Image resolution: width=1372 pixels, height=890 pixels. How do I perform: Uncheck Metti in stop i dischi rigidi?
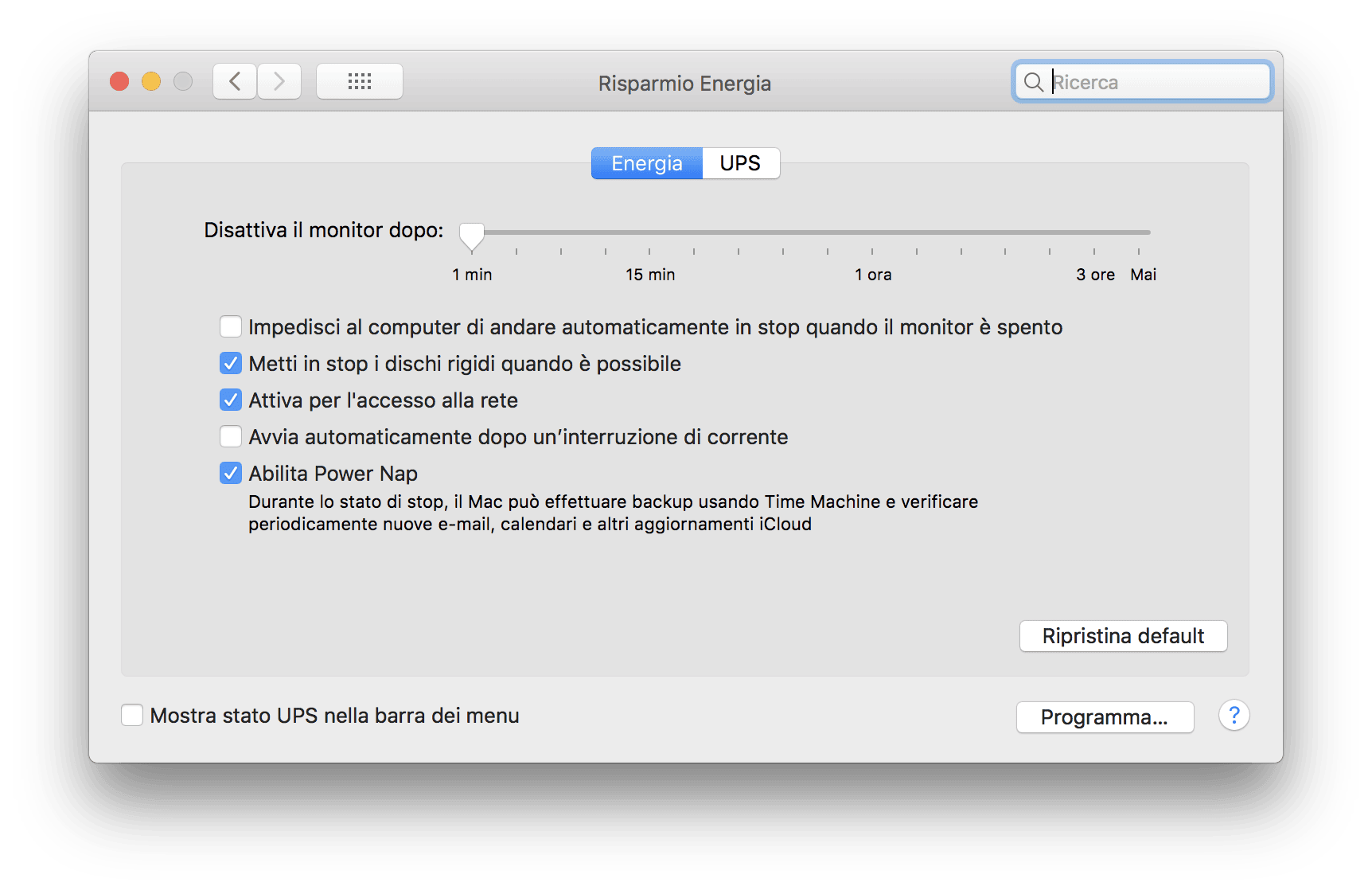[x=231, y=363]
